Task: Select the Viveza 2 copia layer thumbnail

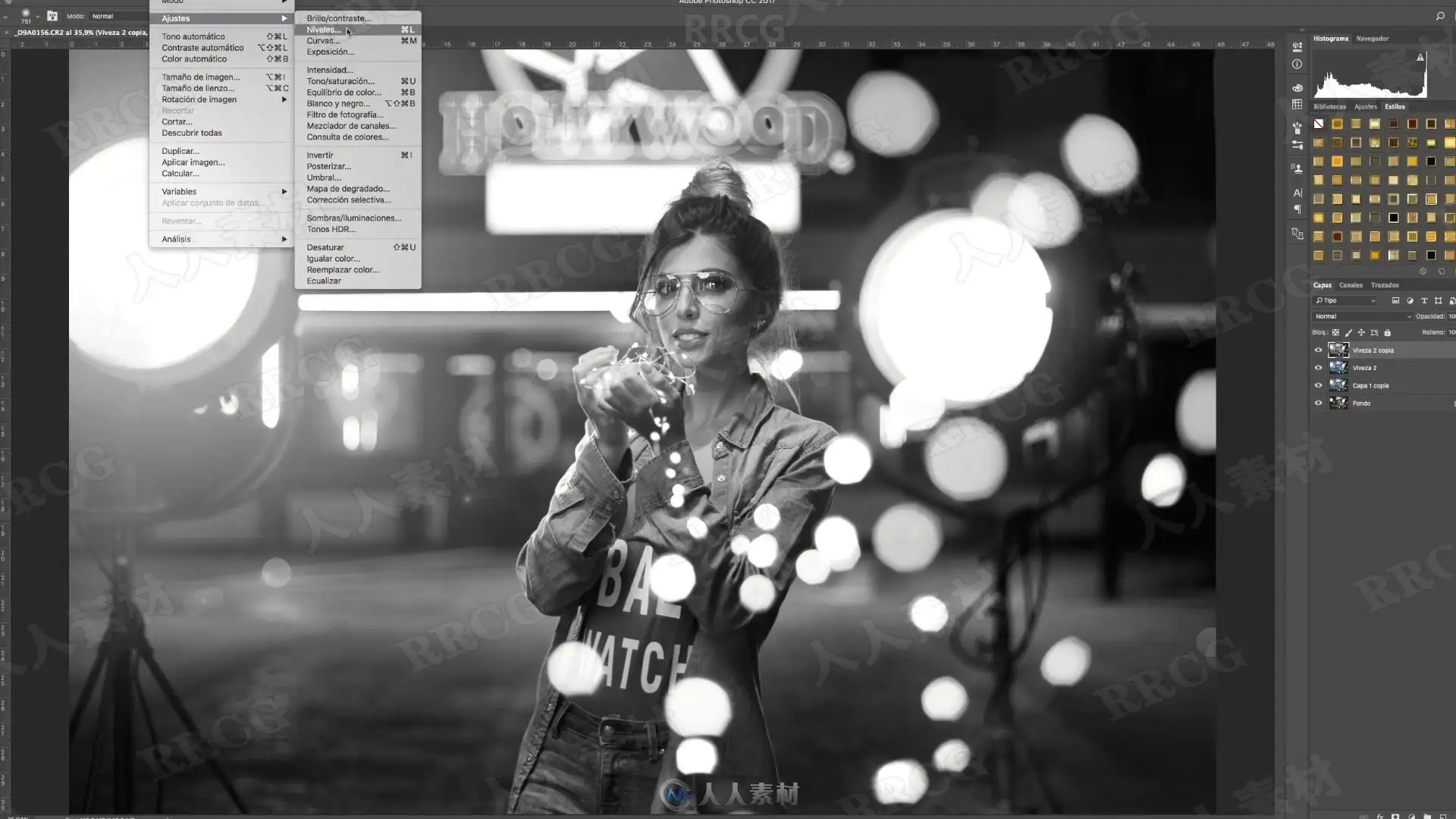Action: pyautogui.click(x=1338, y=350)
